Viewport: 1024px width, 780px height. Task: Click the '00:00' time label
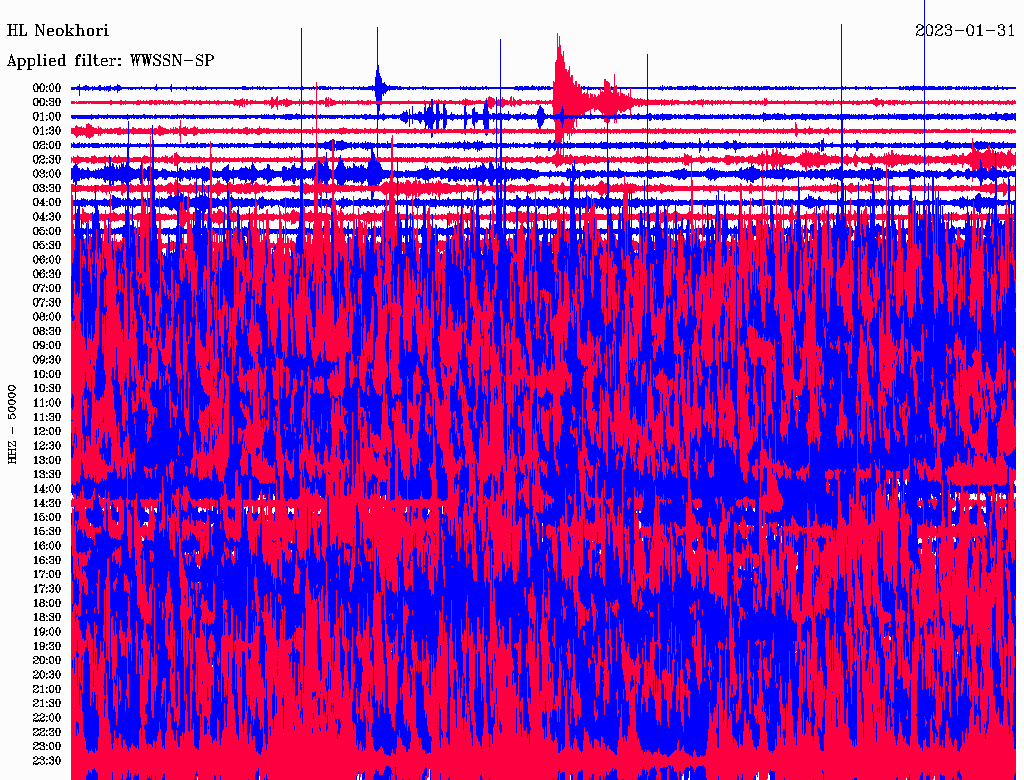tap(47, 88)
